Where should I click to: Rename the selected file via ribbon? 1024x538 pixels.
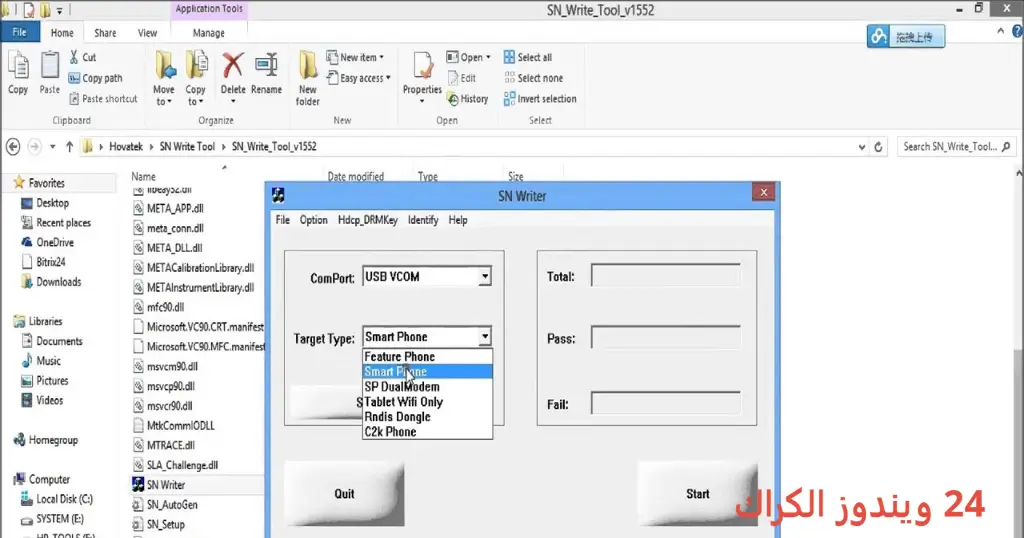[266, 74]
